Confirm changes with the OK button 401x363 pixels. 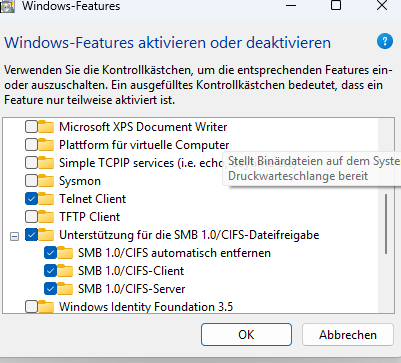pyautogui.click(x=246, y=335)
